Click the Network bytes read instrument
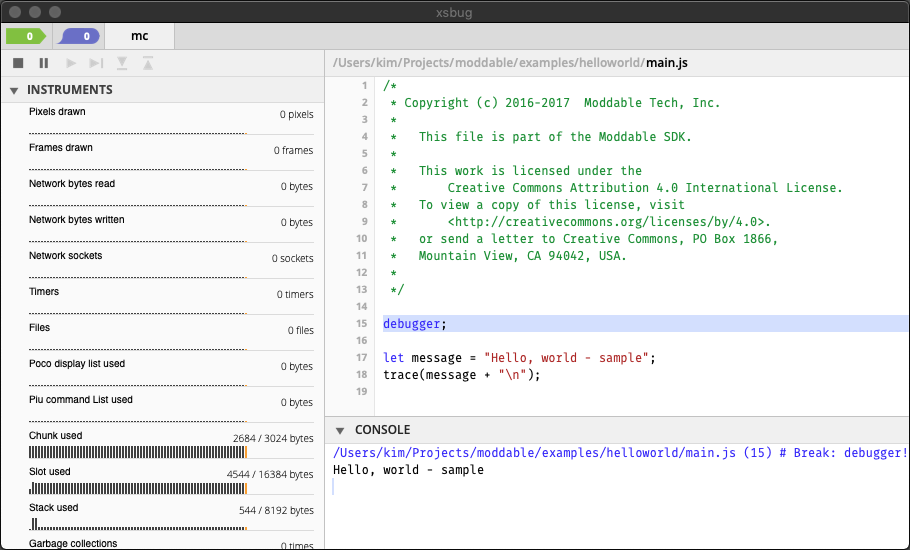910x550 pixels. point(171,193)
